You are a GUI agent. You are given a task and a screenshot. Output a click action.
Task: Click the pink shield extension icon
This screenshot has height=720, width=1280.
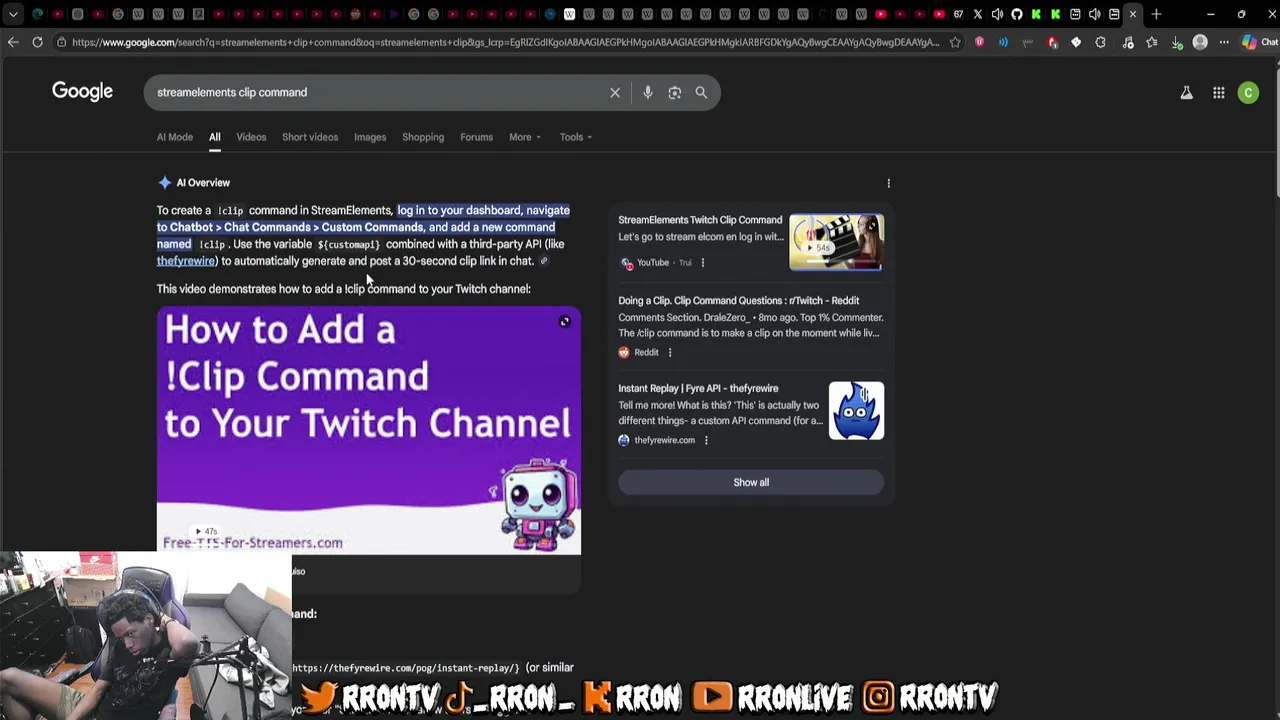(979, 42)
